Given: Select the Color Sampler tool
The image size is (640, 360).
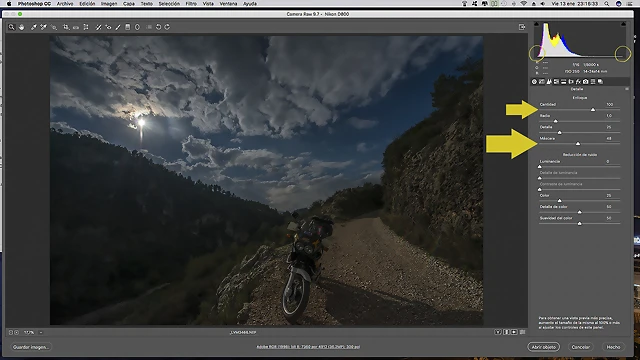Looking at the screenshot, I should pyautogui.click(x=43, y=27).
